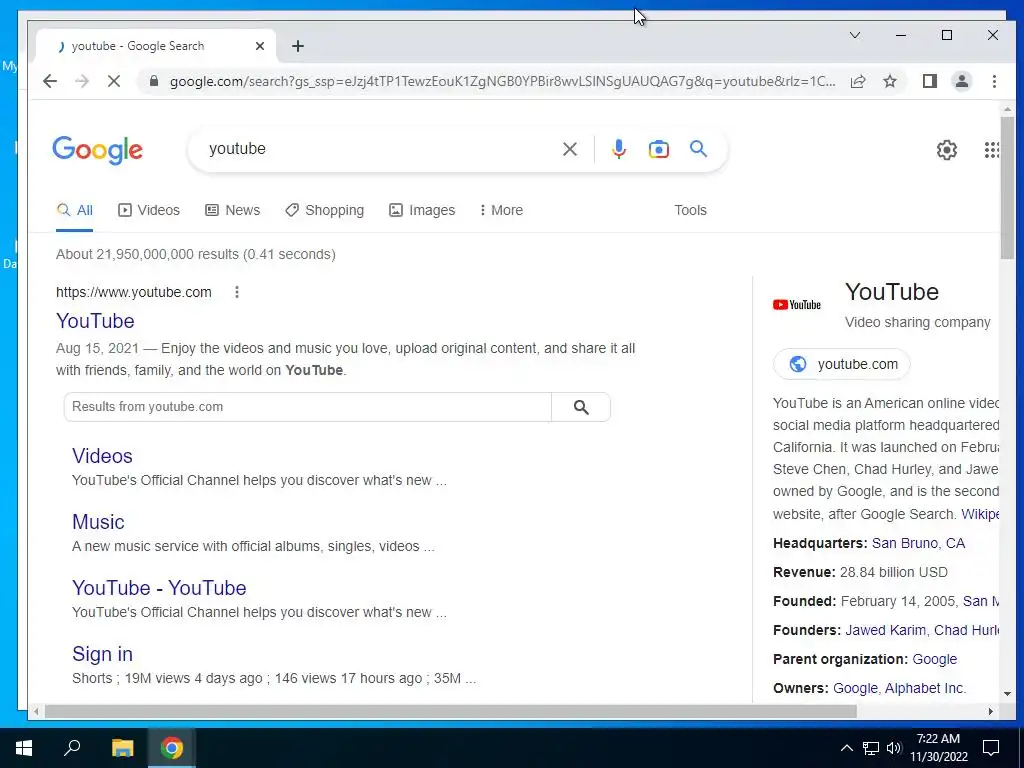This screenshot has height=768, width=1024.
Task: Open File Explorer from taskbar
Action: 122,748
